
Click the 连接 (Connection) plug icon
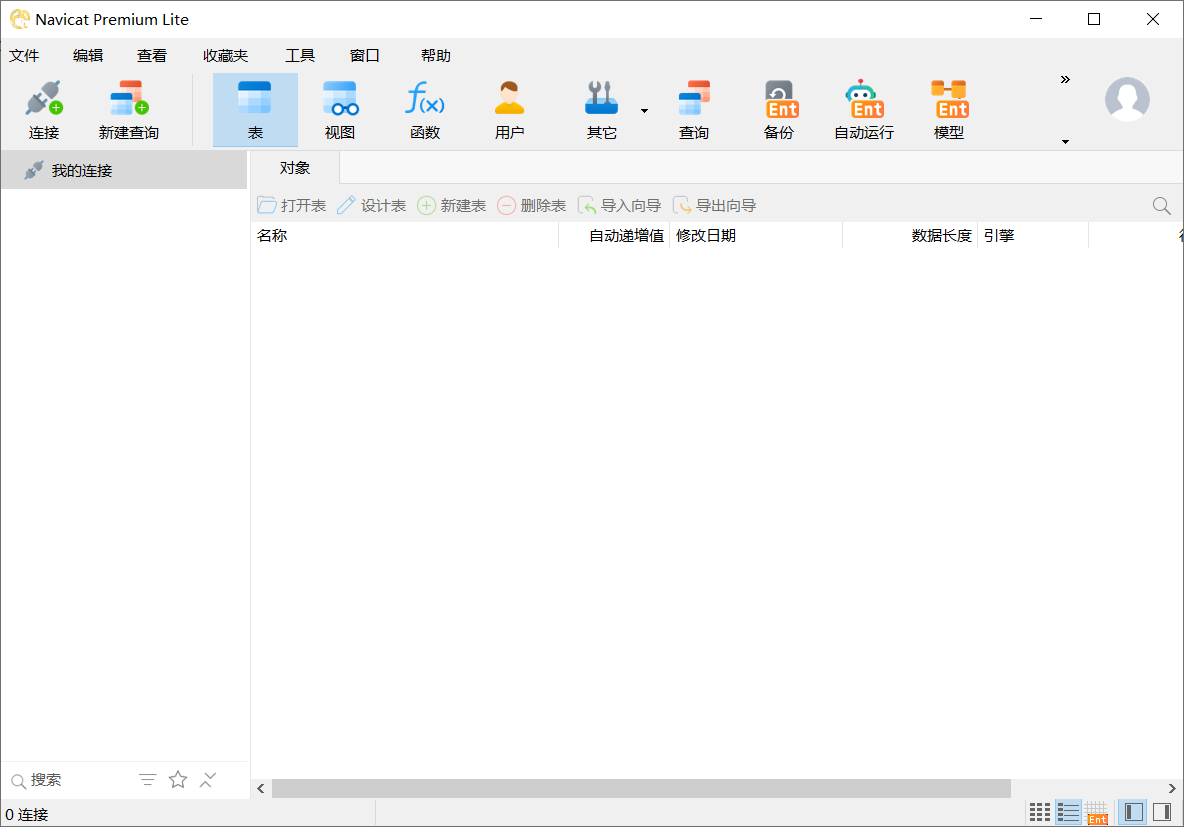point(43,100)
